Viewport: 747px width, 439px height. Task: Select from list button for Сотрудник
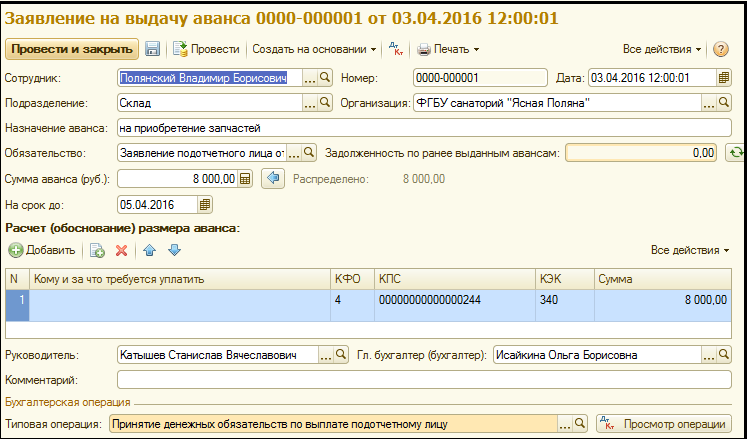[x=310, y=78]
